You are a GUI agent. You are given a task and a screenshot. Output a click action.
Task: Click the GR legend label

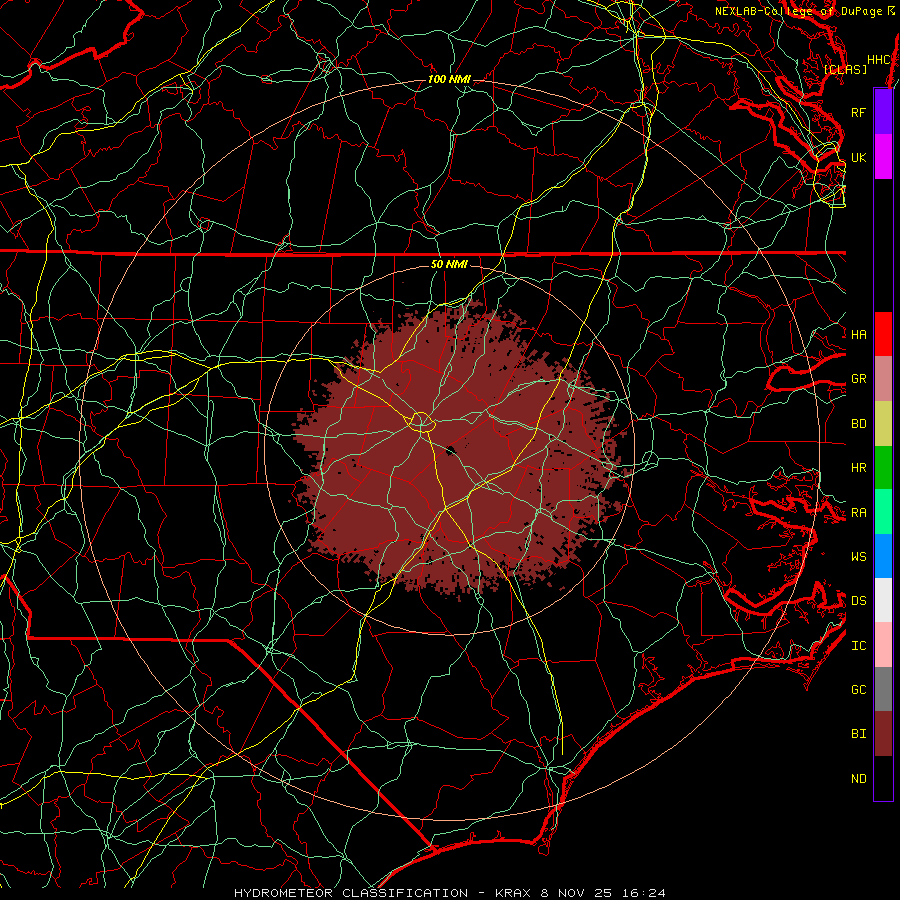click(858, 379)
